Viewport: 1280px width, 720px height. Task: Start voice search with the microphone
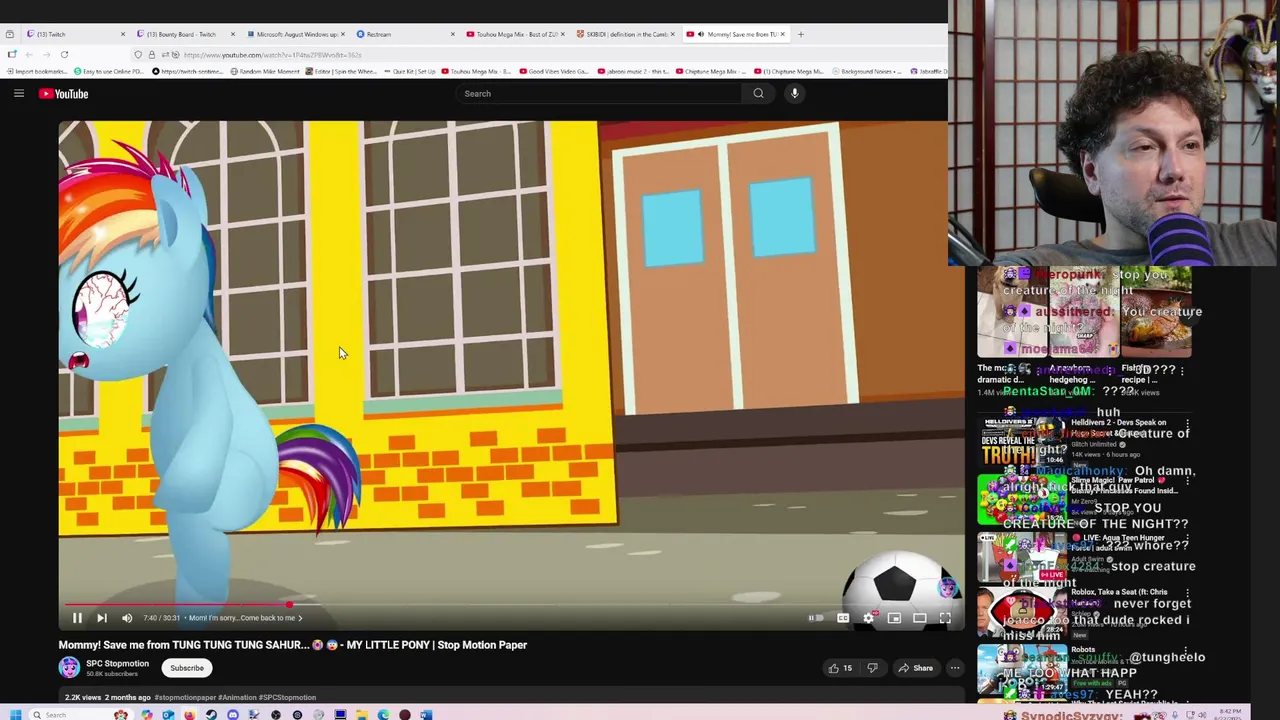(x=795, y=94)
